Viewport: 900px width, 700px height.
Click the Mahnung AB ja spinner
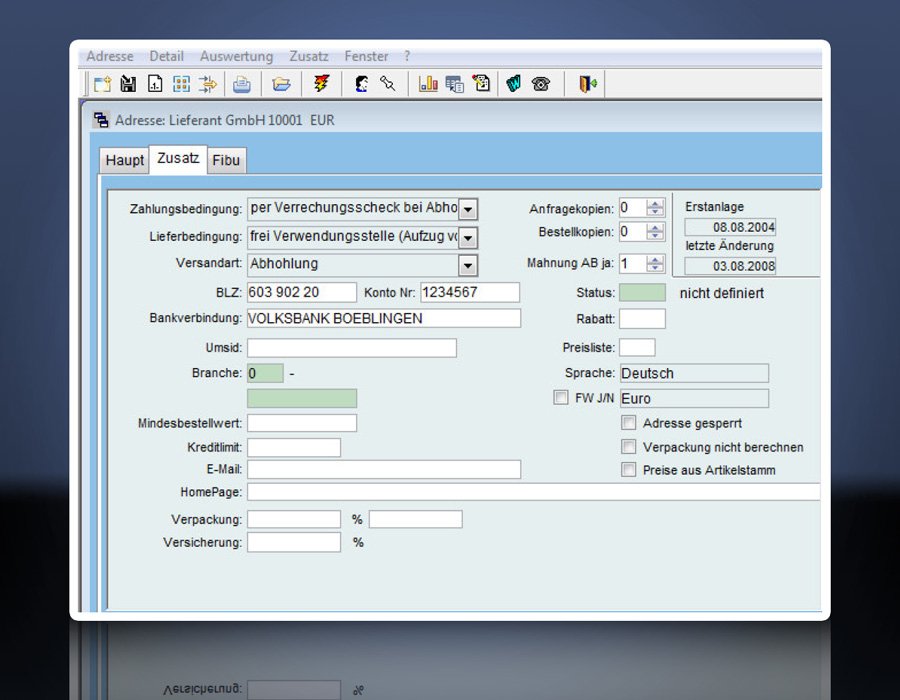655,264
